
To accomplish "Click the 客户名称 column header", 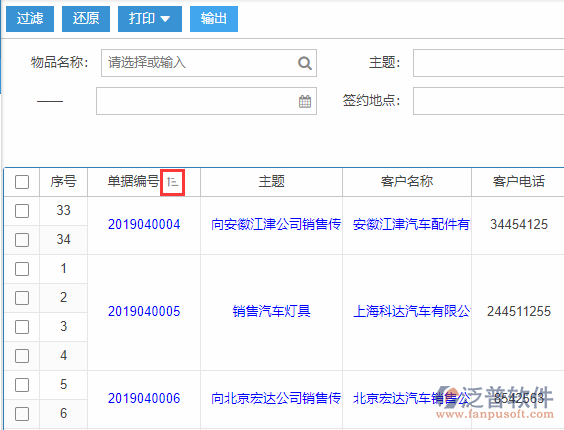I will click(x=407, y=182).
